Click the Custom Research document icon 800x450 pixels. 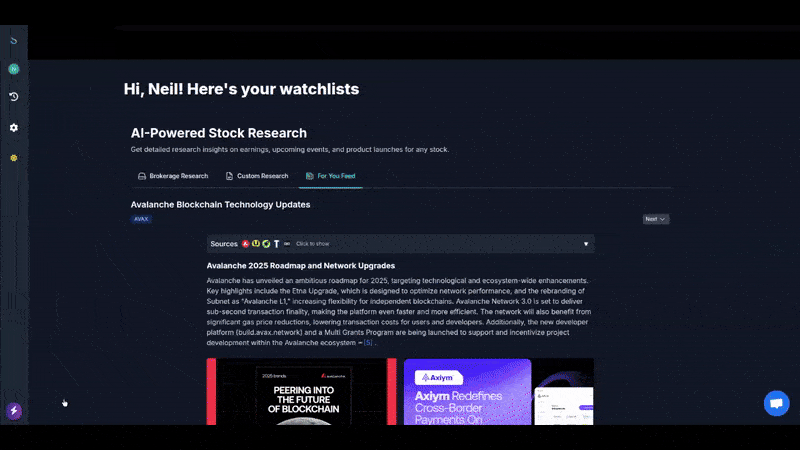tap(229, 176)
